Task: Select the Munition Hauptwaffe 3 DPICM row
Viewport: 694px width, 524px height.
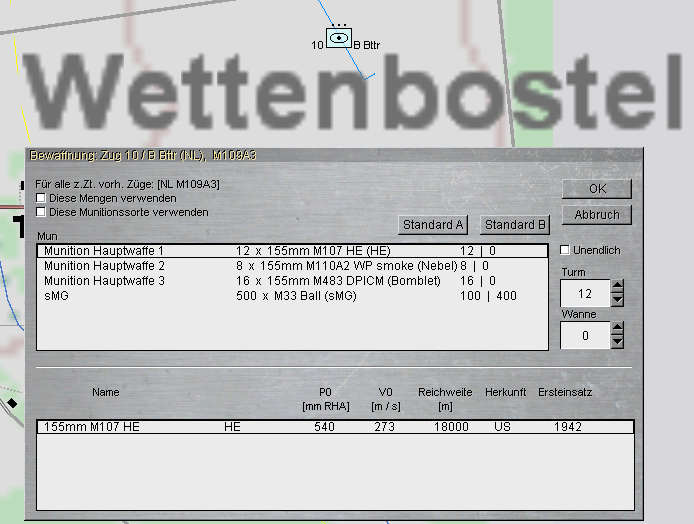Action: click(x=292, y=281)
